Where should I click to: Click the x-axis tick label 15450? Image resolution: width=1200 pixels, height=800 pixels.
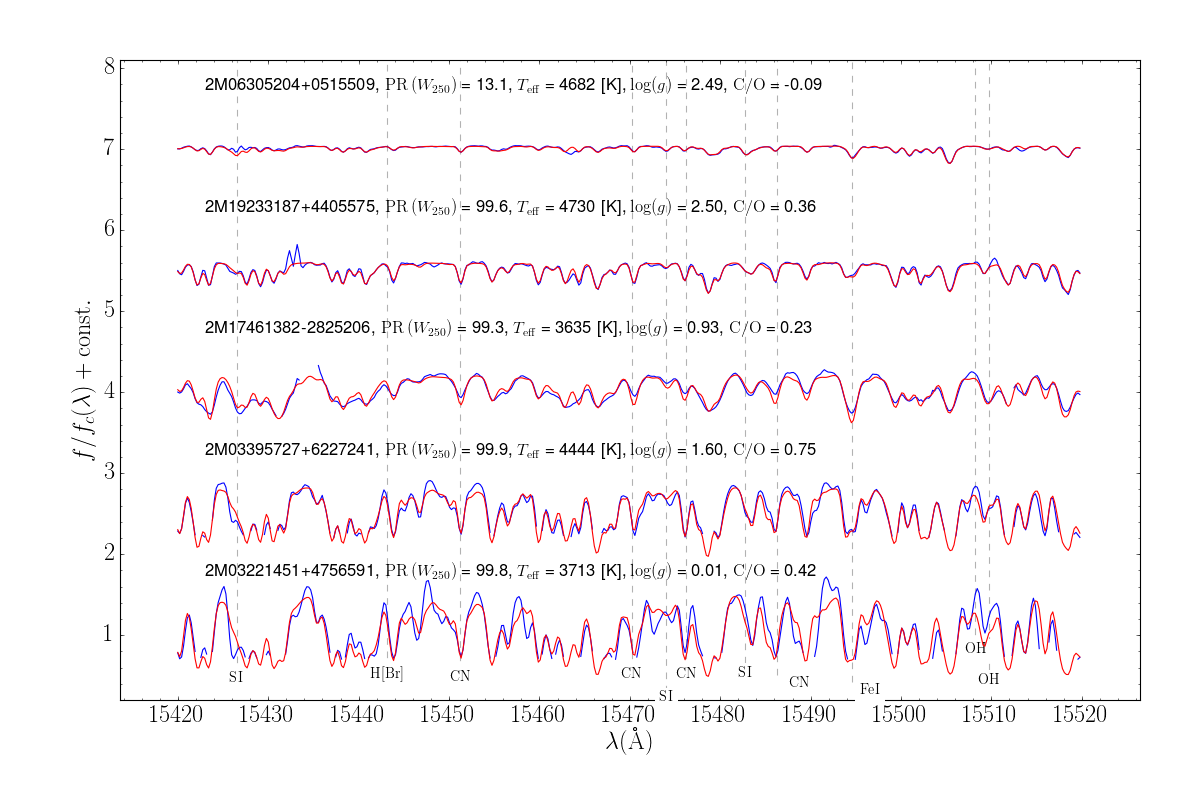(449, 717)
